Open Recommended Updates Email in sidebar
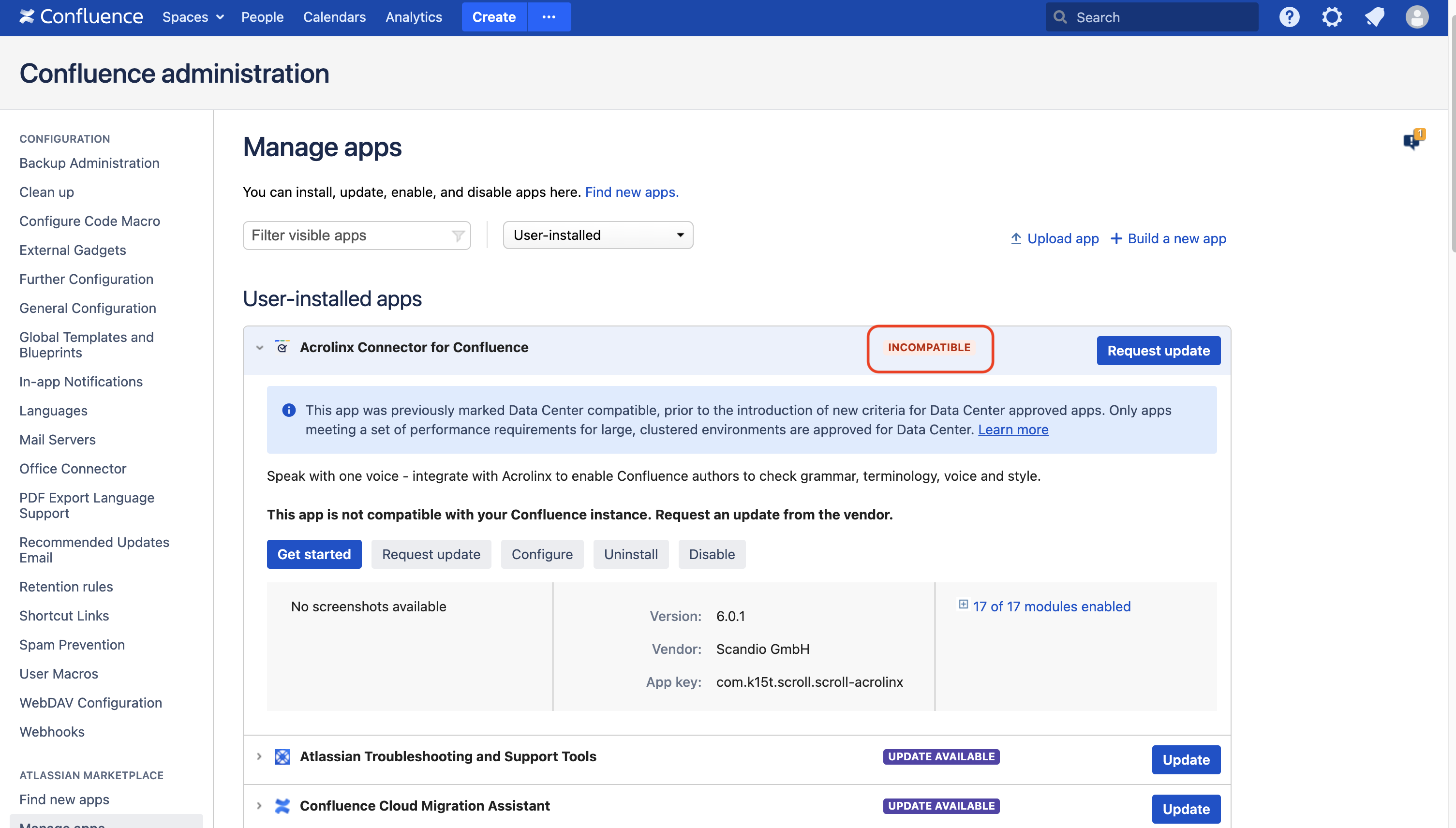The image size is (1456, 828). [x=94, y=549]
